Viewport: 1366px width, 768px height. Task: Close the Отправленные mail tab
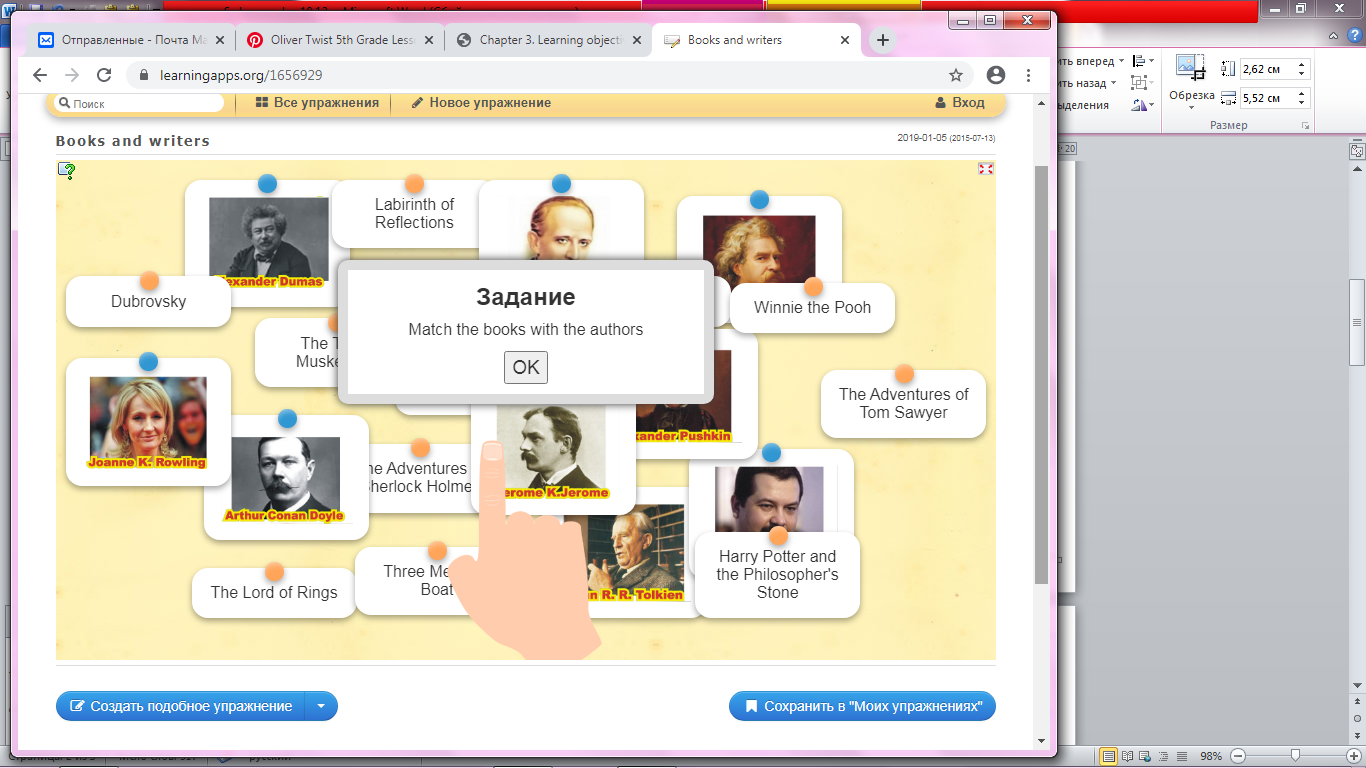(x=218, y=41)
